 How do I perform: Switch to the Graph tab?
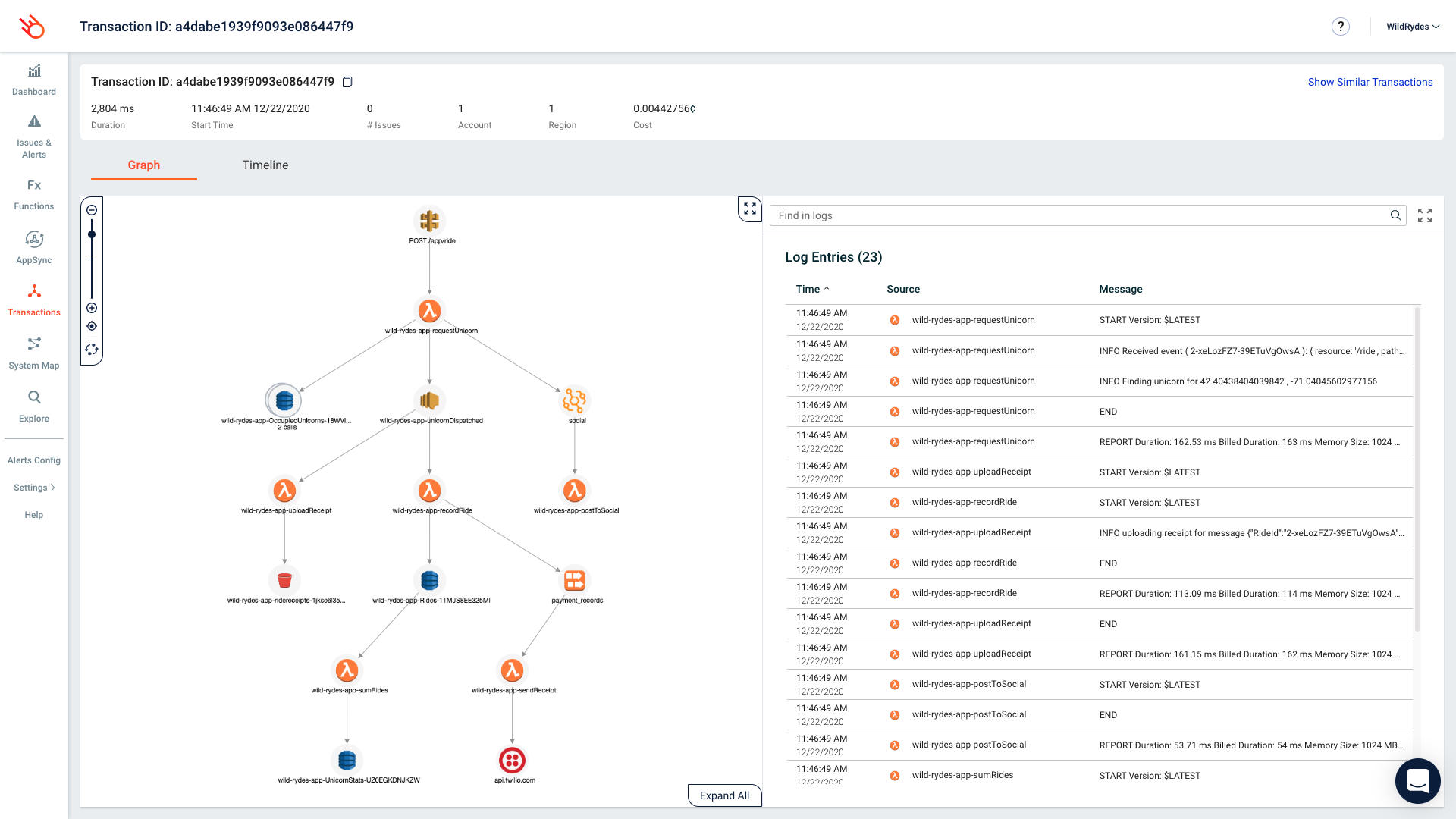click(x=144, y=165)
